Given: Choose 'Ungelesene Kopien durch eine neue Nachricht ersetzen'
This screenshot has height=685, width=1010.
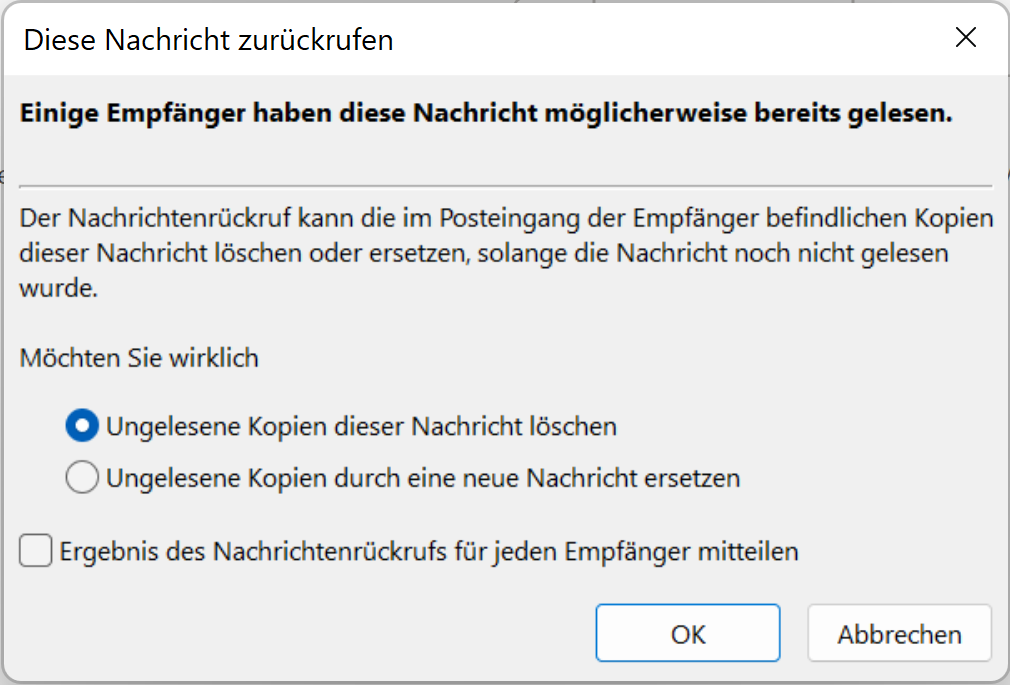Looking at the screenshot, I should (x=81, y=479).
